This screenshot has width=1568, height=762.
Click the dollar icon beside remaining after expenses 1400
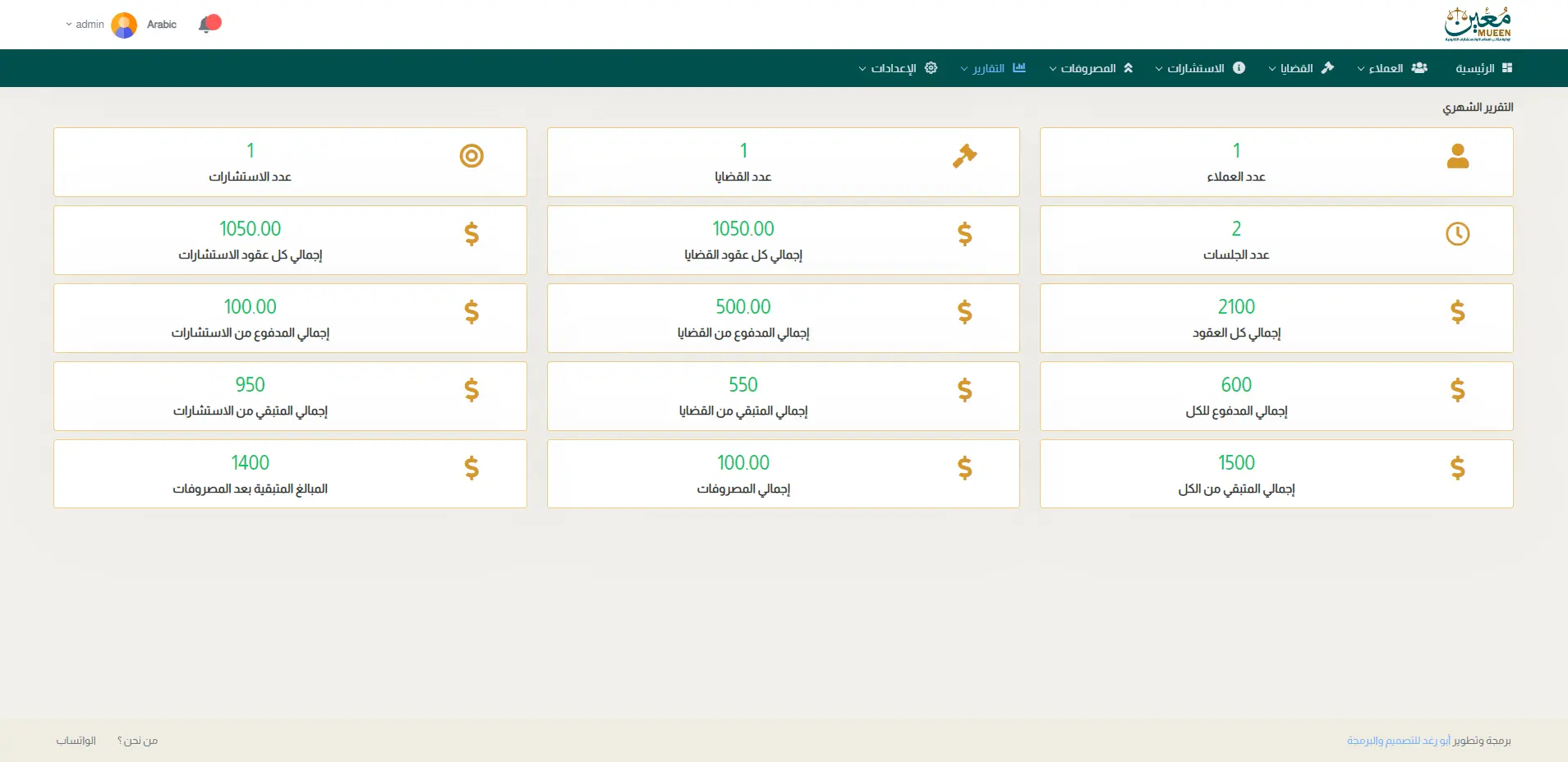pos(471,468)
